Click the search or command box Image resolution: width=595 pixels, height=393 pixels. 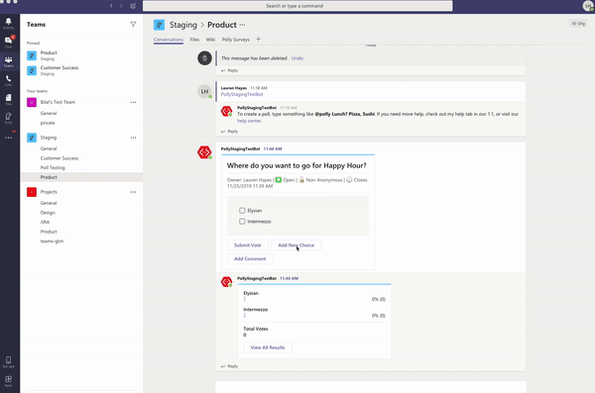tap(298, 6)
